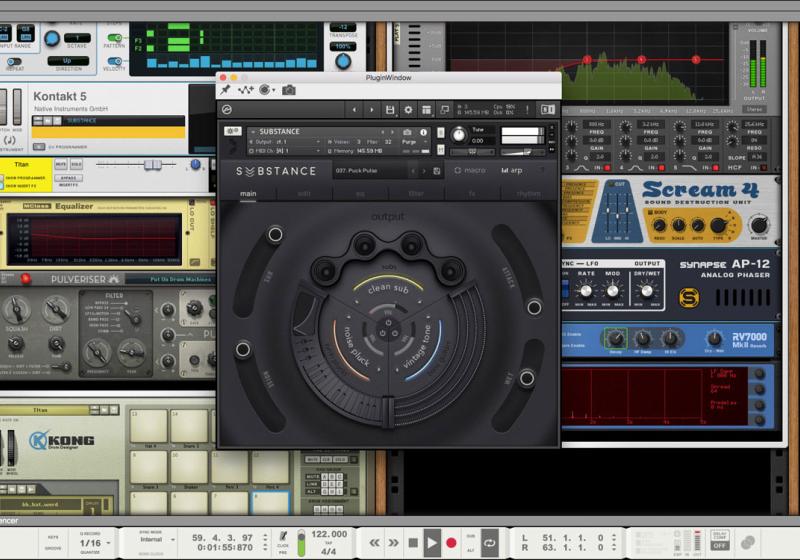Go to previous item with Kontakt header left arrow

pos(355,110)
